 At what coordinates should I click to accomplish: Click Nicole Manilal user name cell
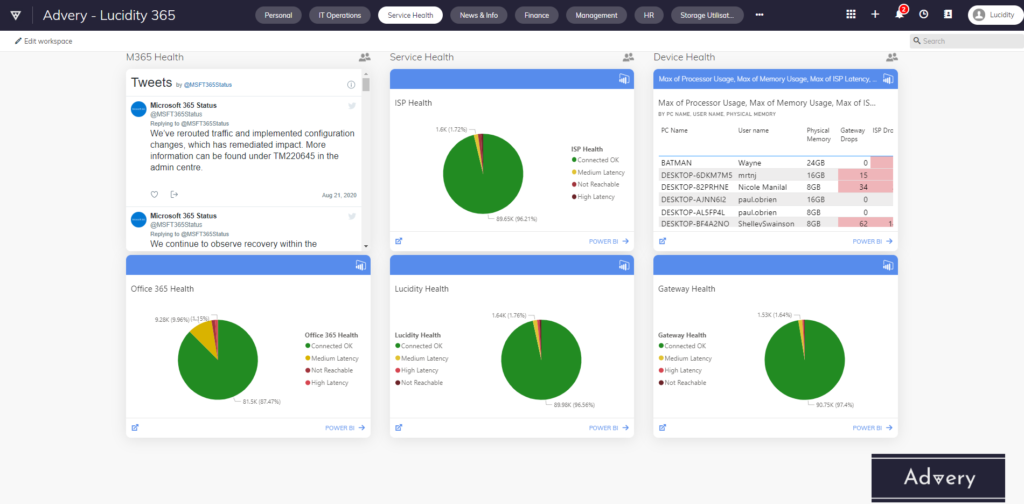(x=763, y=187)
